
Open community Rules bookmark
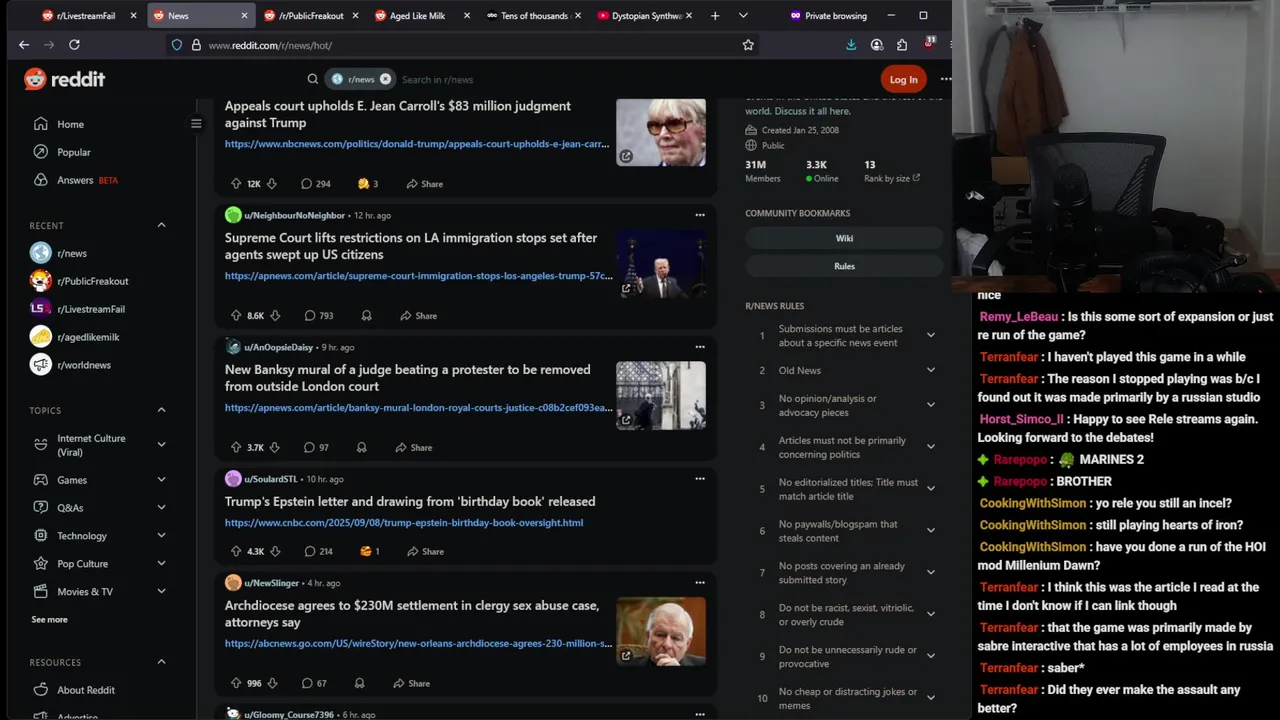tap(844, 266)
